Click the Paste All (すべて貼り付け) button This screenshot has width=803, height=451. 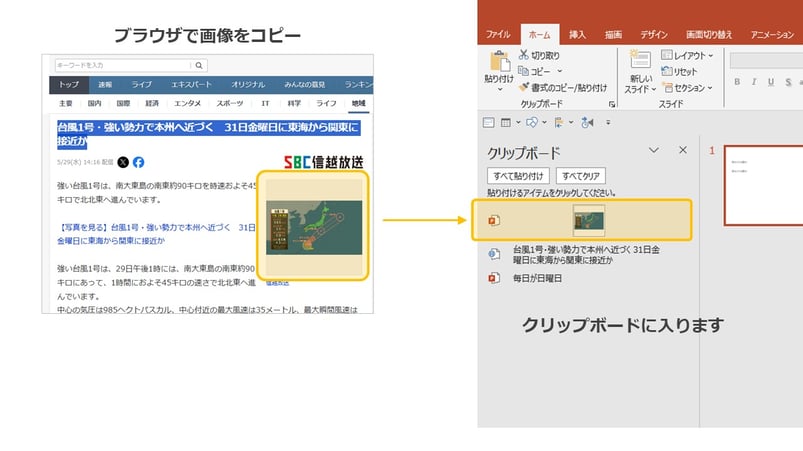[518, 176]
